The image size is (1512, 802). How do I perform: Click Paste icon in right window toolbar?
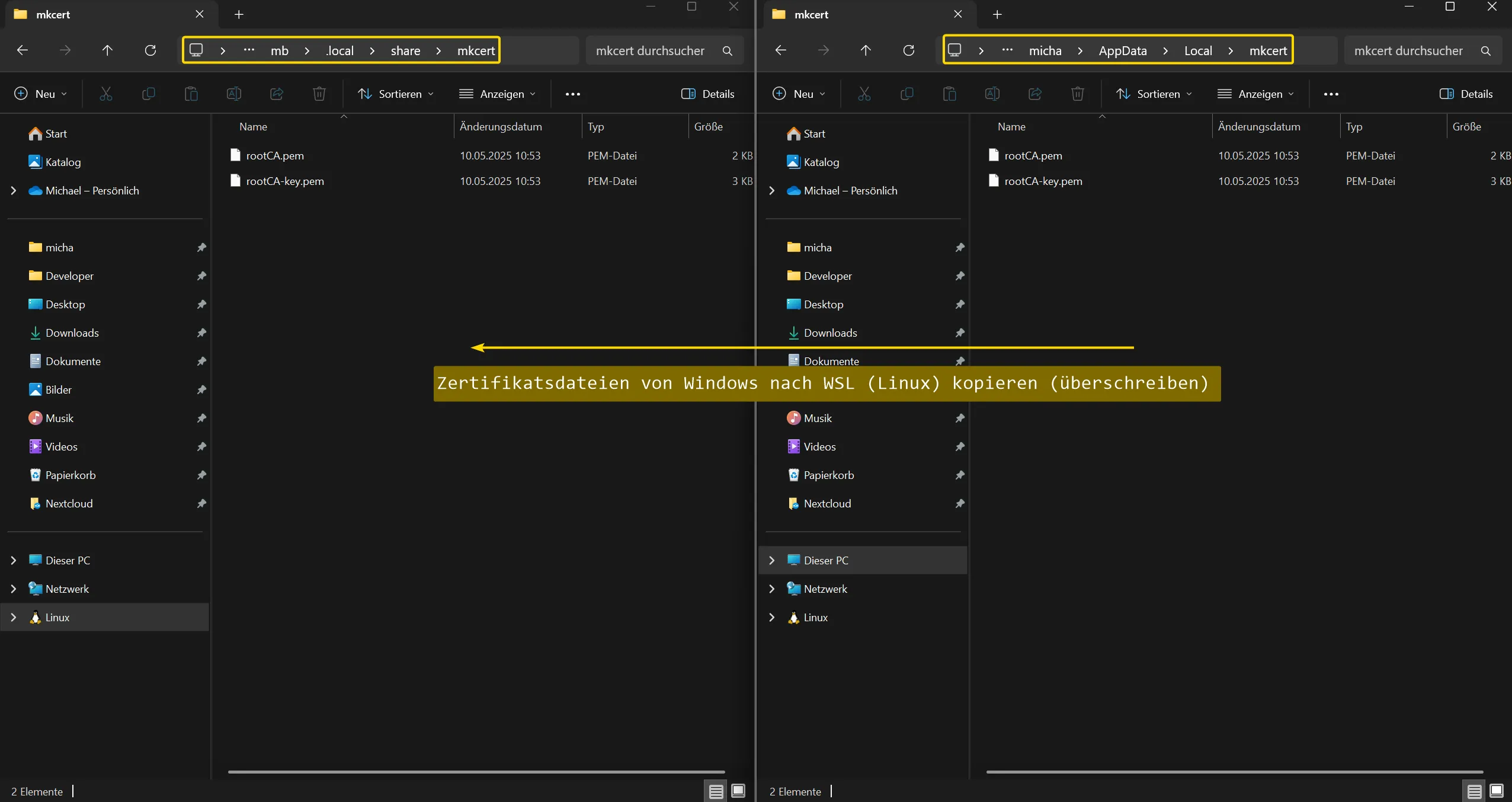(949, 94)
